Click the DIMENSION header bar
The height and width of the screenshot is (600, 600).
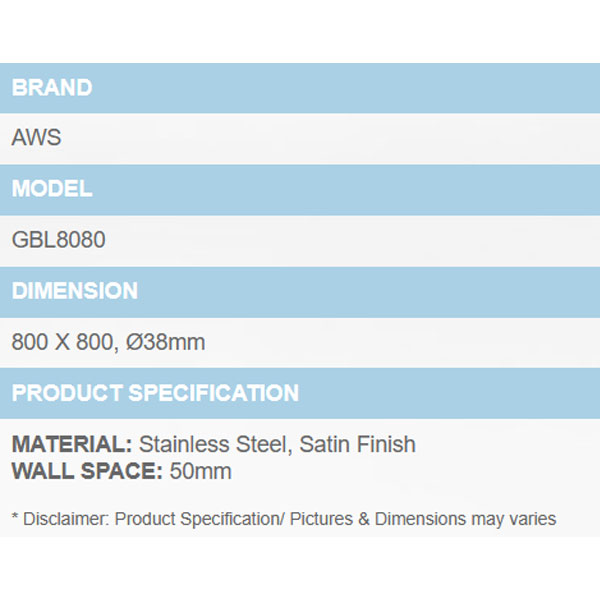300,292
